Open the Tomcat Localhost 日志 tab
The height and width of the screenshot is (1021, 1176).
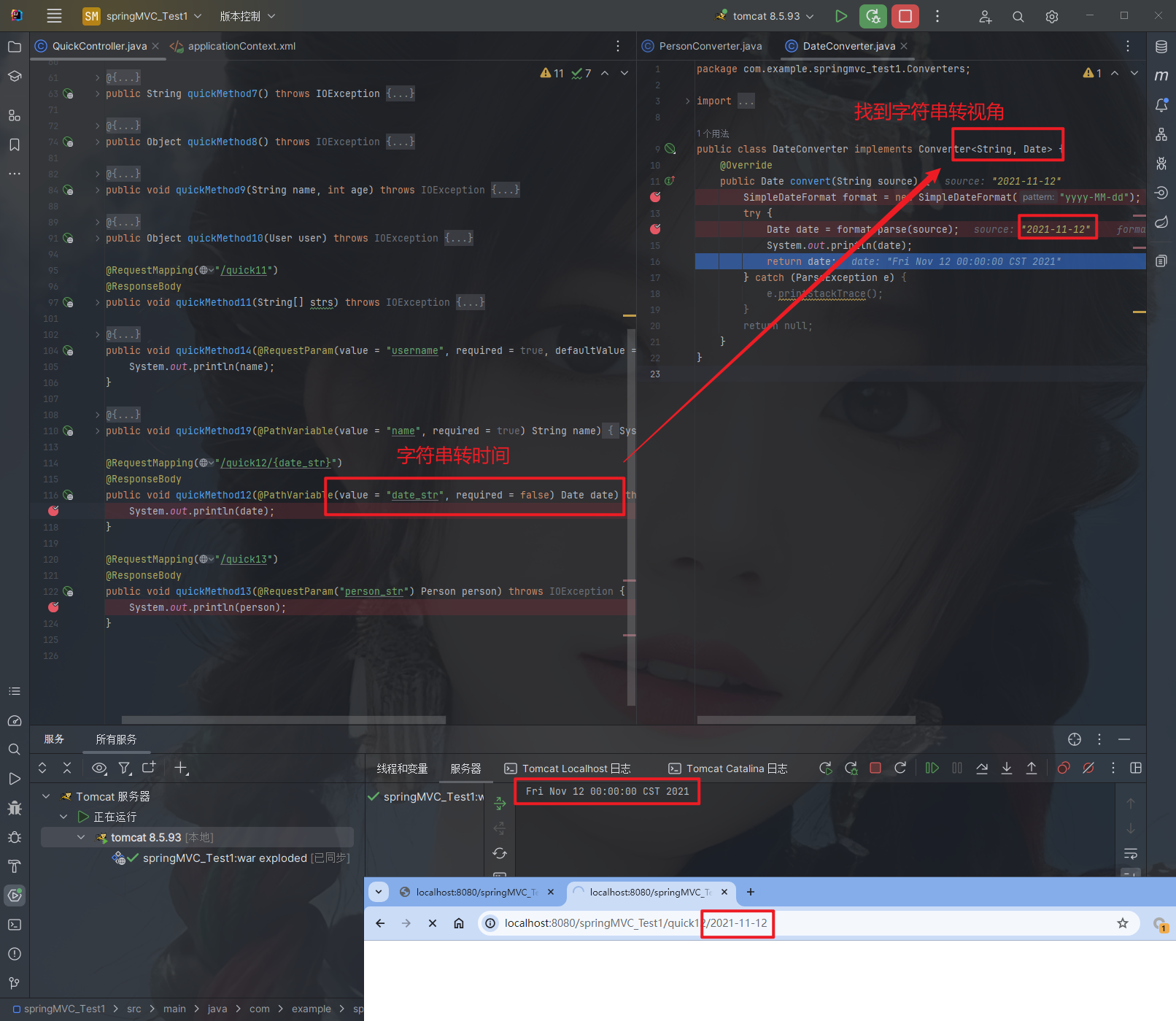pyautogui.click(x=567, y=768)
